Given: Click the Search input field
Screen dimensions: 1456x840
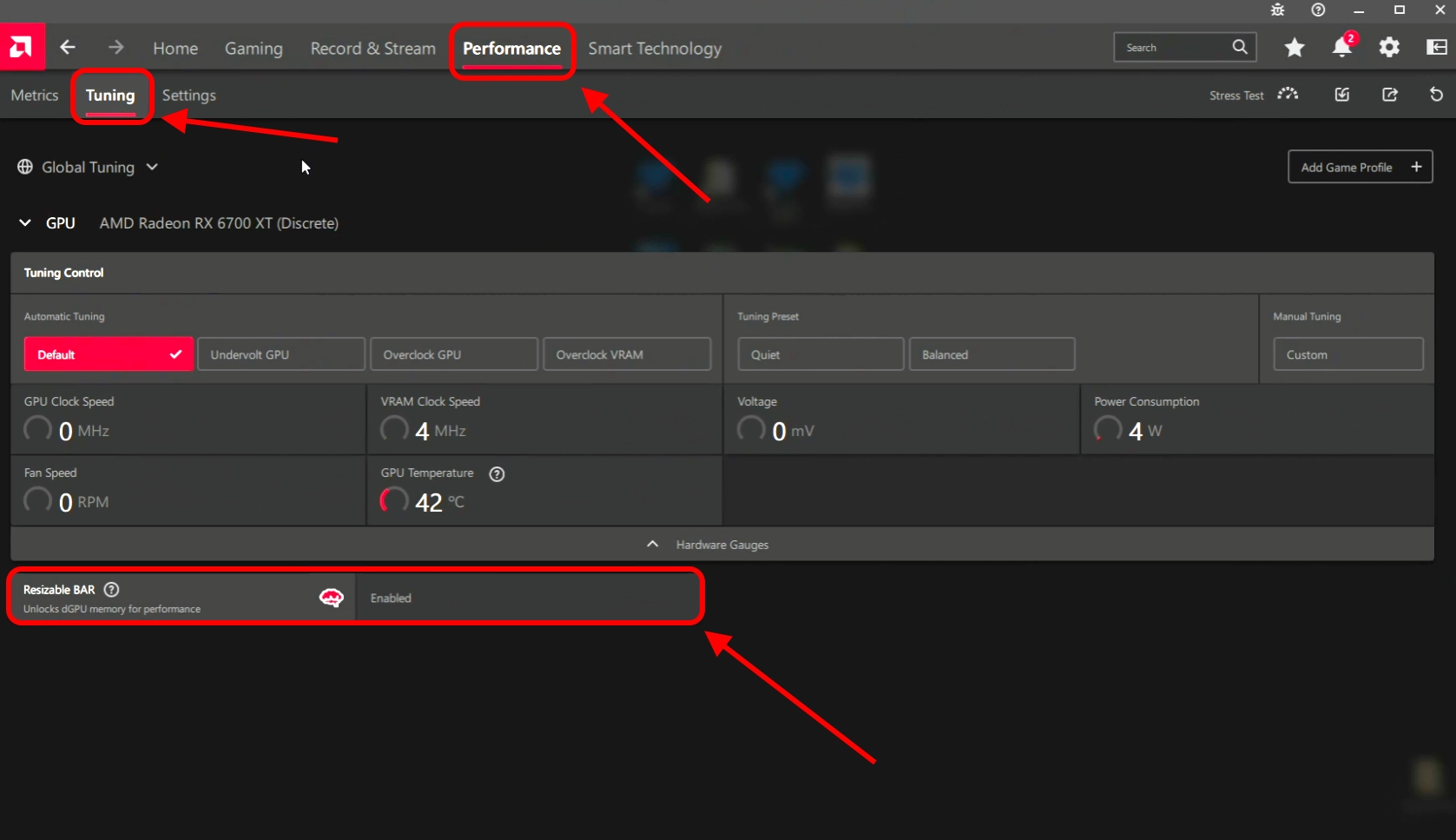Looking at the screenshot, I should [1172, 48].
